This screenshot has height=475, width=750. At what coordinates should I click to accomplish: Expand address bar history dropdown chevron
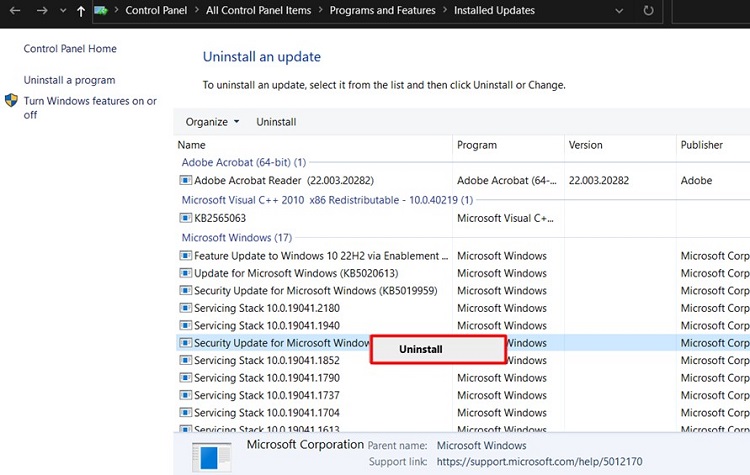click(x=620, y=11)
